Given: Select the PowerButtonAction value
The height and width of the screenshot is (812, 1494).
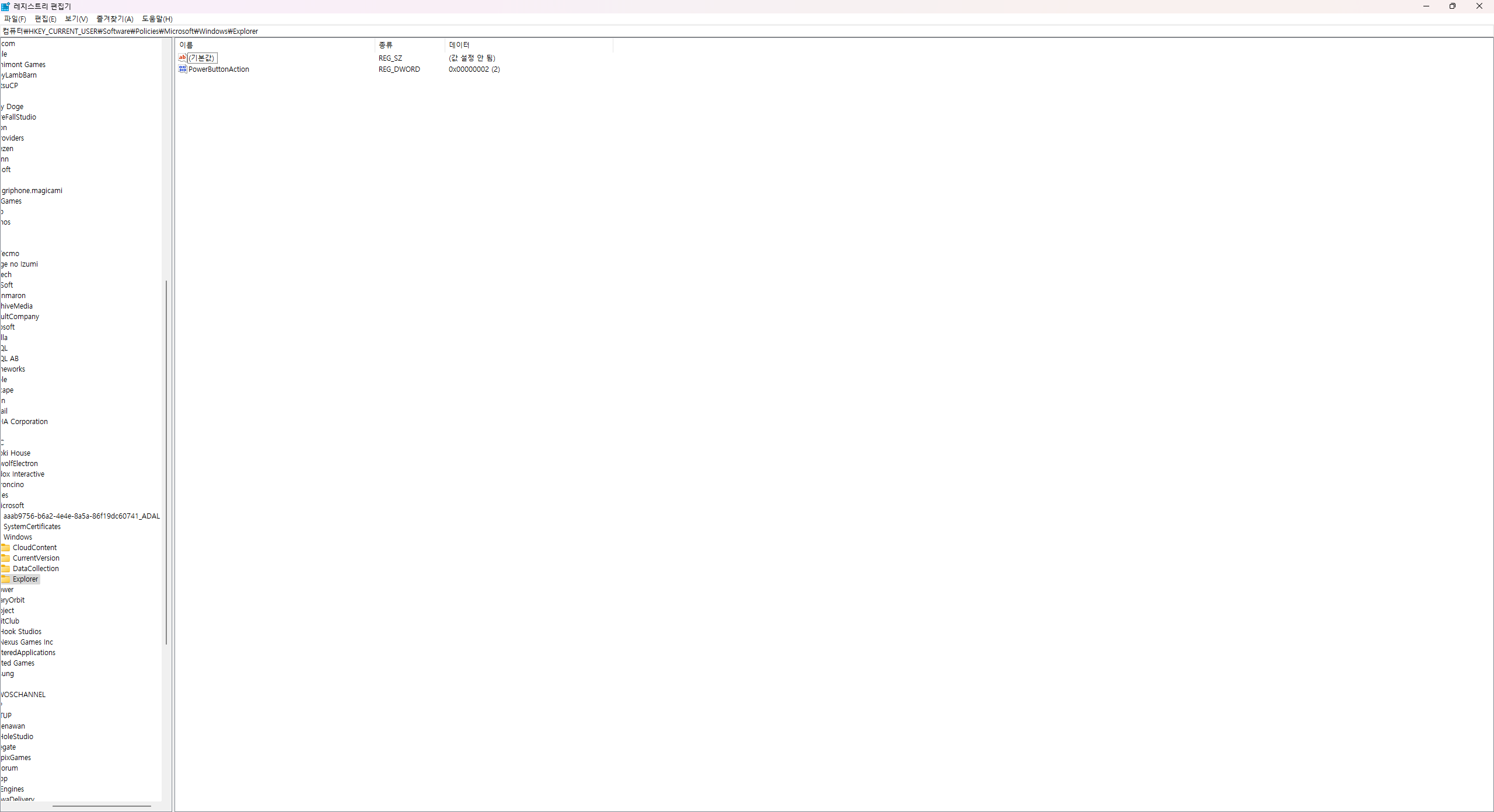Looking at the screenshot, I should [219, 69].
